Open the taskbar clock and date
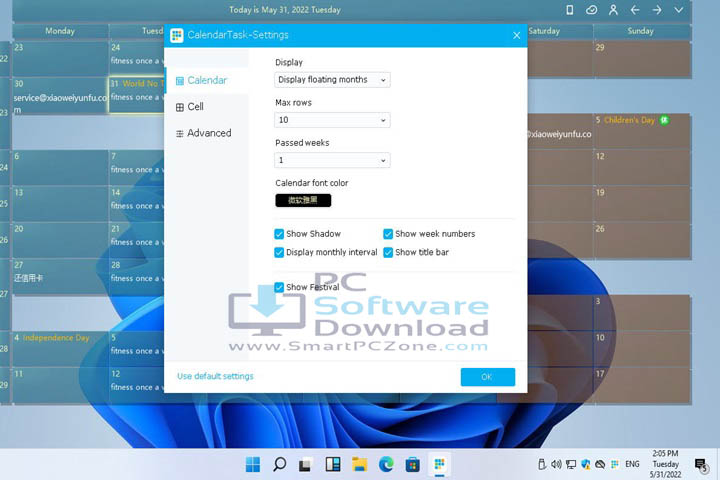This screenshot has width=720, height=480. [x=665, y=464]
